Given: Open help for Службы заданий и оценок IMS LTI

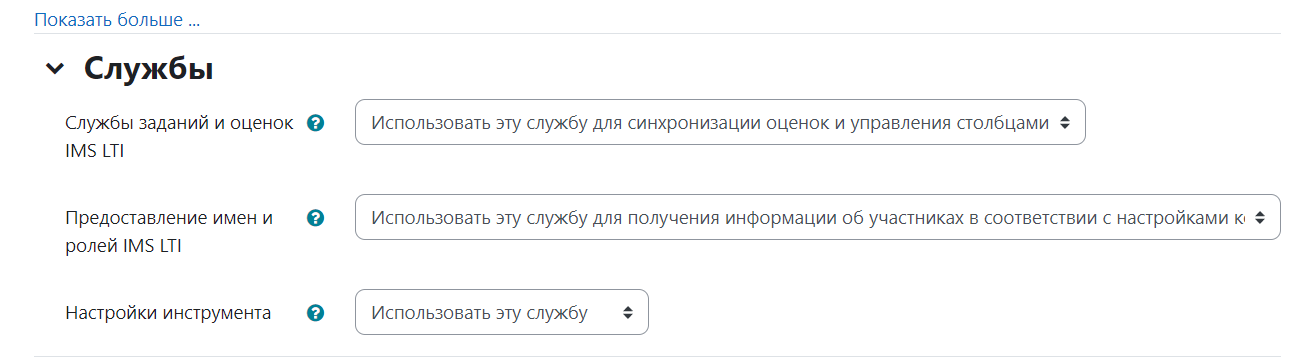Looking at the screenshot, I should tap(316, 123).
